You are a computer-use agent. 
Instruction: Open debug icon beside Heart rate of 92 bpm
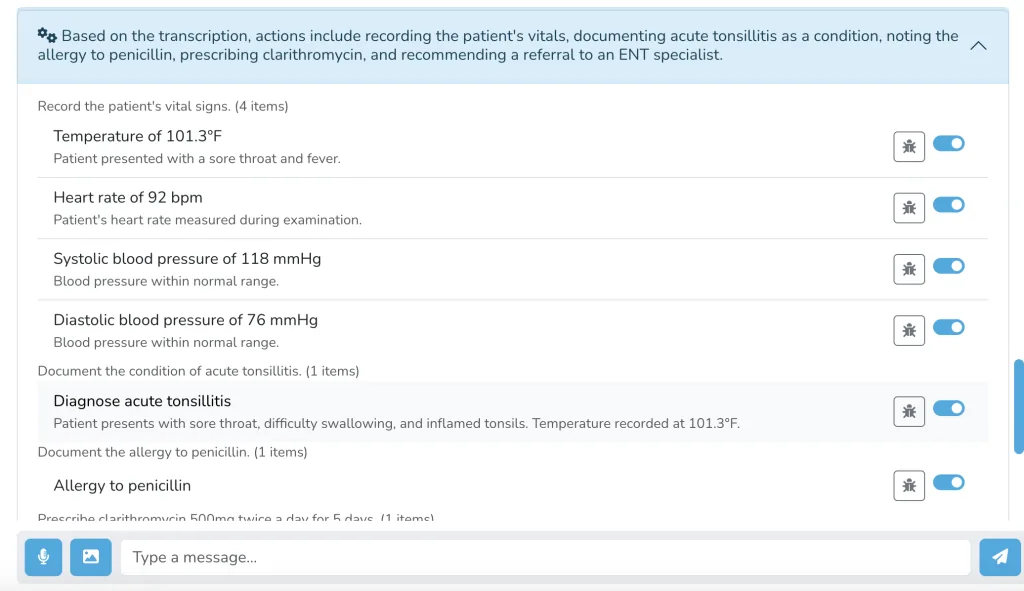click(908, 208)
